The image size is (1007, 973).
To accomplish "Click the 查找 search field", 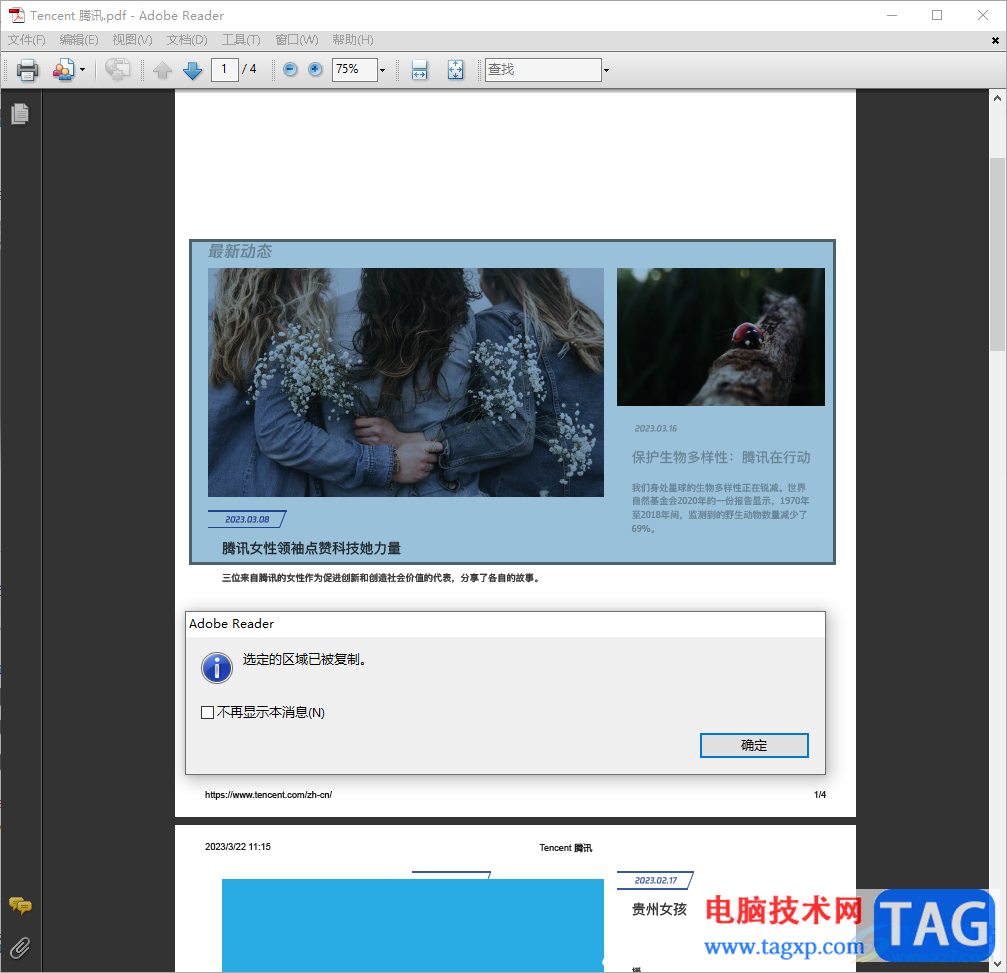I will [543, 69].
